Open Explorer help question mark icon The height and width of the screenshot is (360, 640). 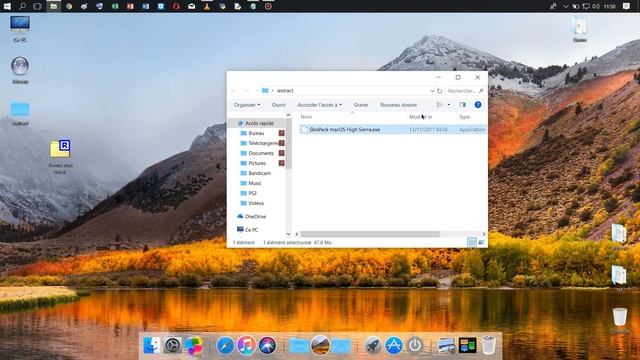[x=478, y=105]
